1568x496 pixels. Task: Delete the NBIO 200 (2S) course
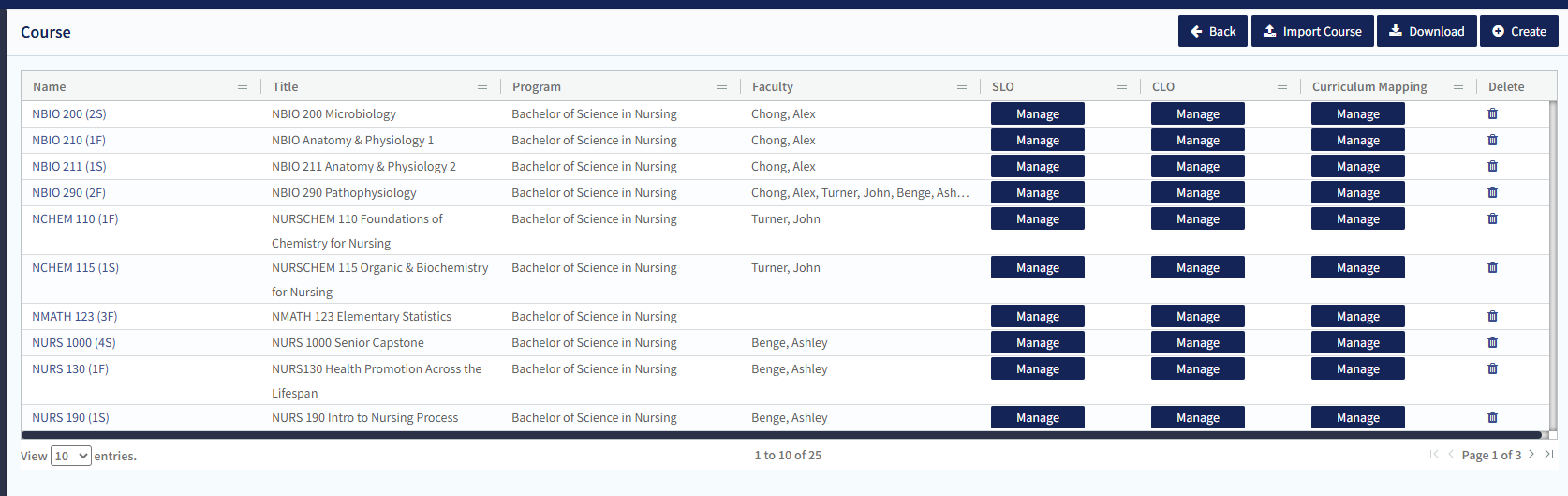point(1492,113)
